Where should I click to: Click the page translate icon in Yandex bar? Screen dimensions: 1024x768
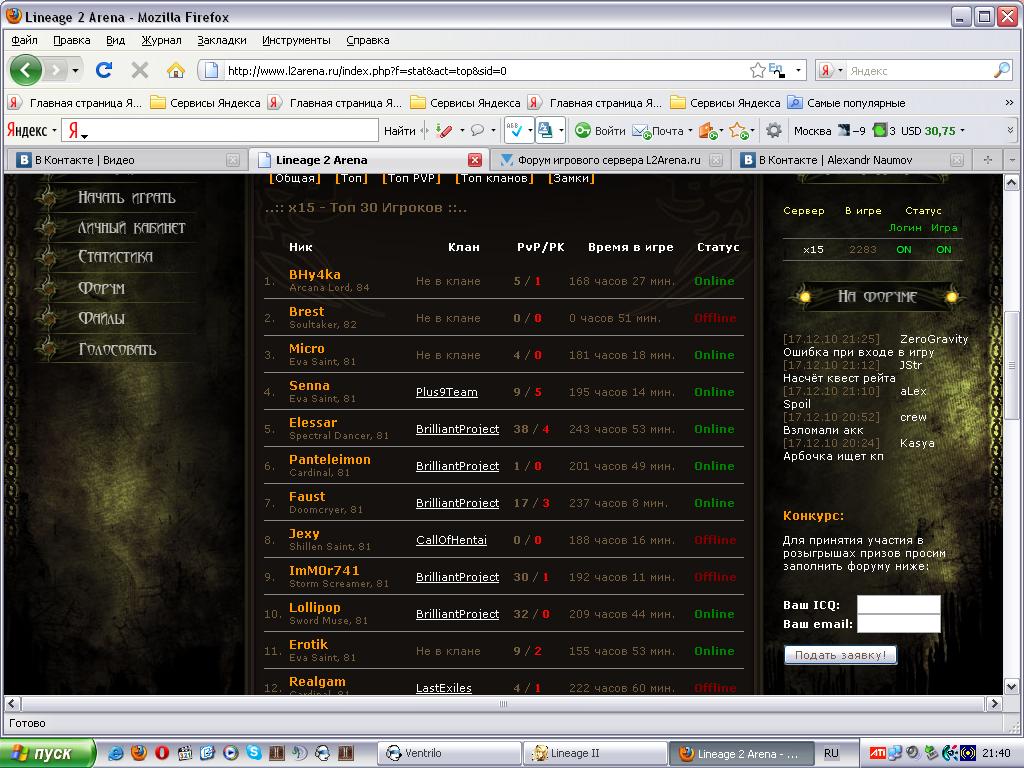pyautogui.click(x=545, y=130)
